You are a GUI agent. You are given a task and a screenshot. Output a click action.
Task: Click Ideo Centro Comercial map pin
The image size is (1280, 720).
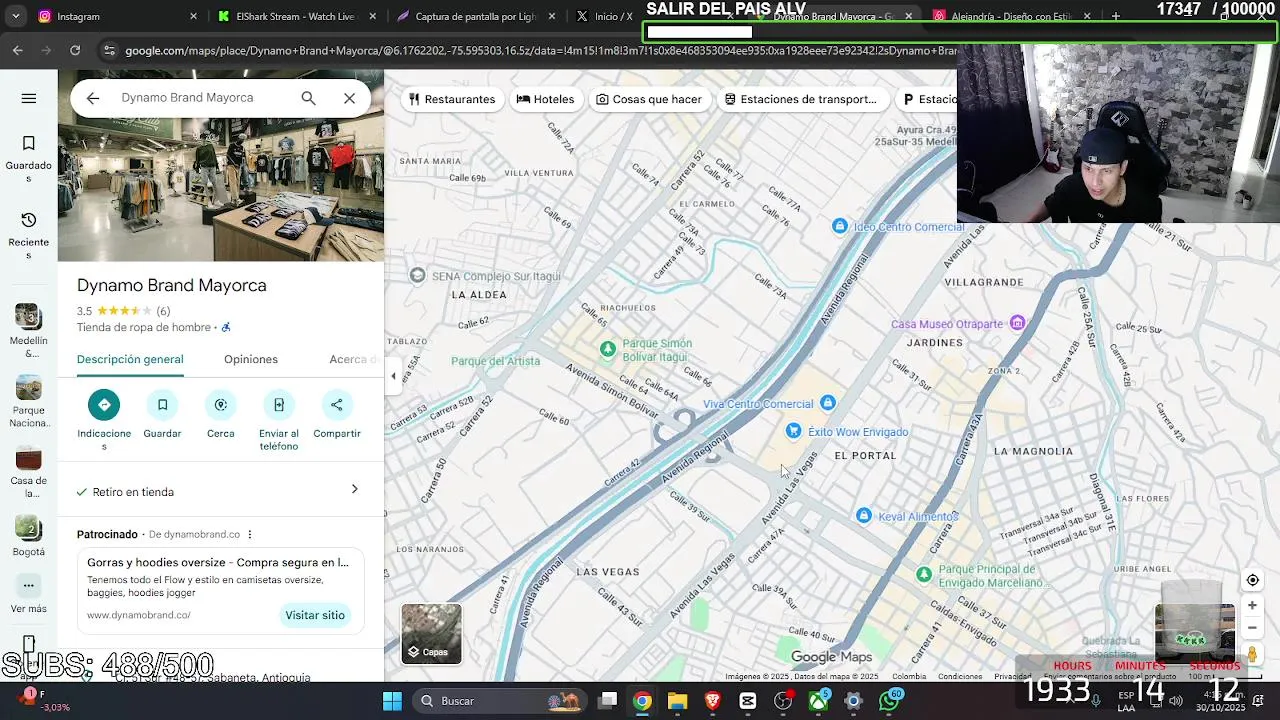tap(840, 227)
